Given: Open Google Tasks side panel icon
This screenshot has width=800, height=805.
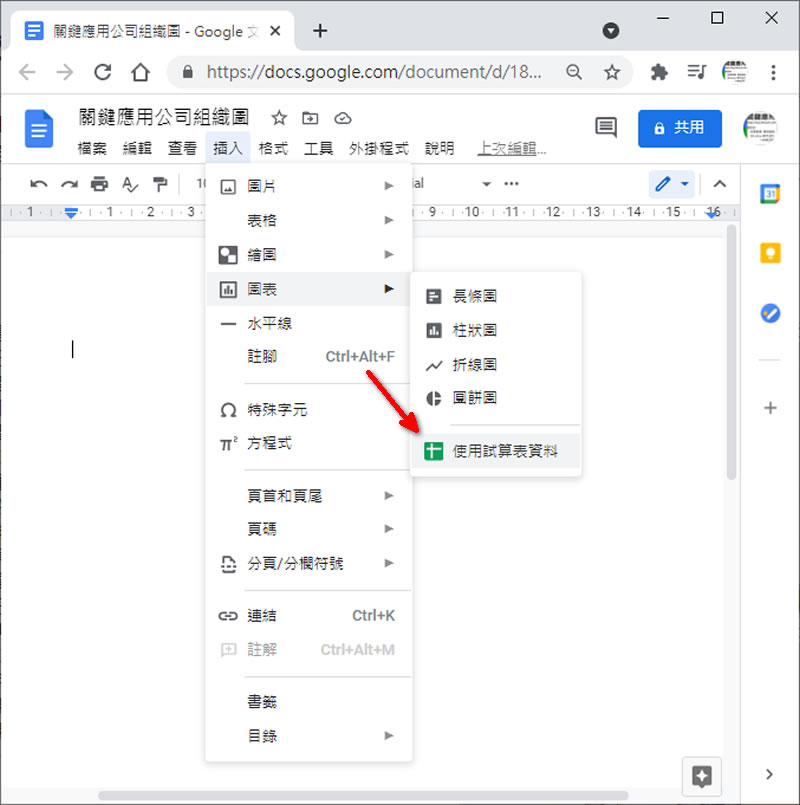Looking at the screenshot, I should pyautogui.click(x=770, y=313).
